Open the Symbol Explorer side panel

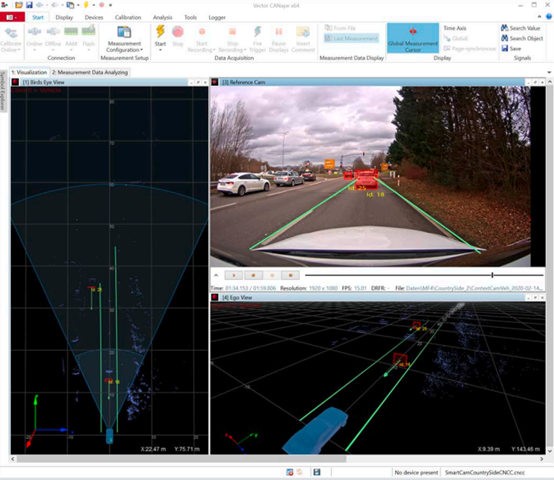tap(3, 90)
